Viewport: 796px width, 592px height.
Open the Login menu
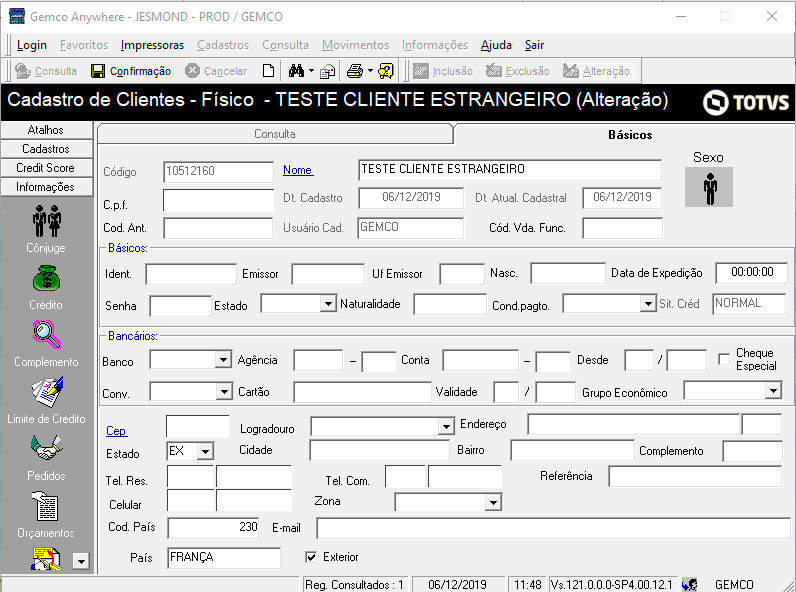pyautogui.click(x=31, y=45)
